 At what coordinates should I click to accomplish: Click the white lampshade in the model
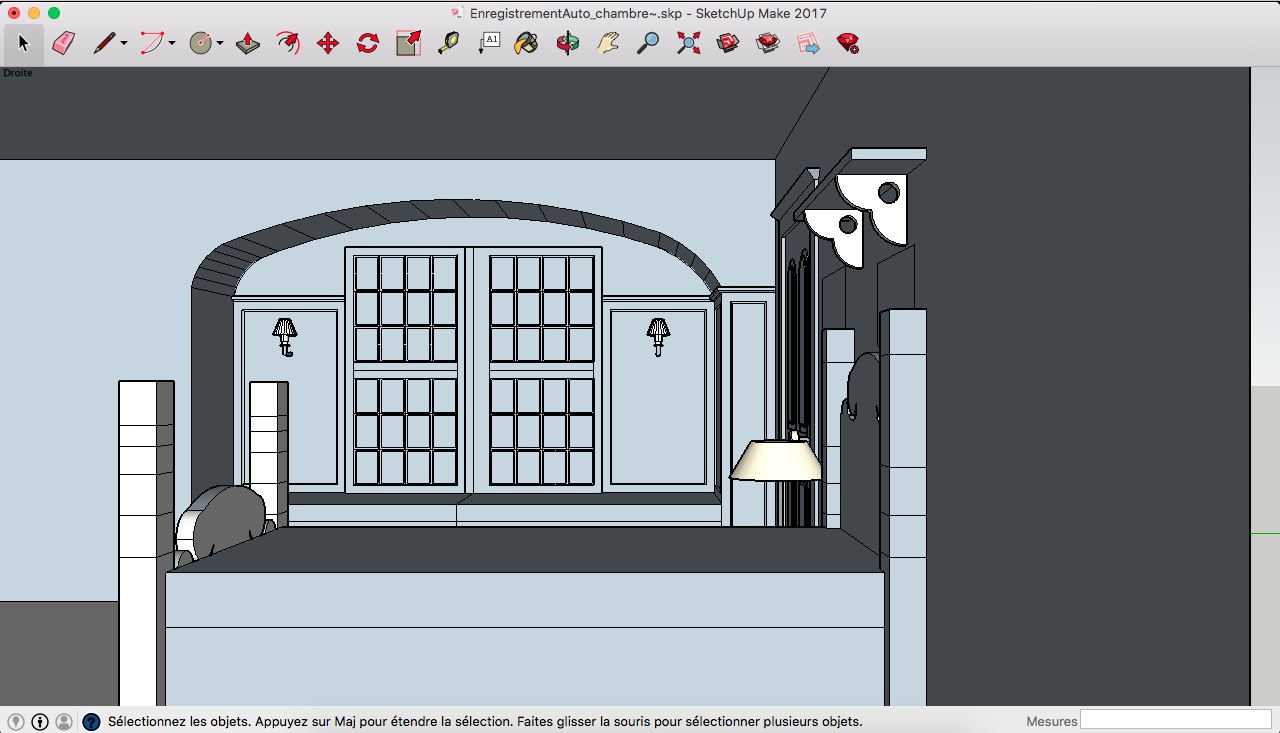coord(776,461)
